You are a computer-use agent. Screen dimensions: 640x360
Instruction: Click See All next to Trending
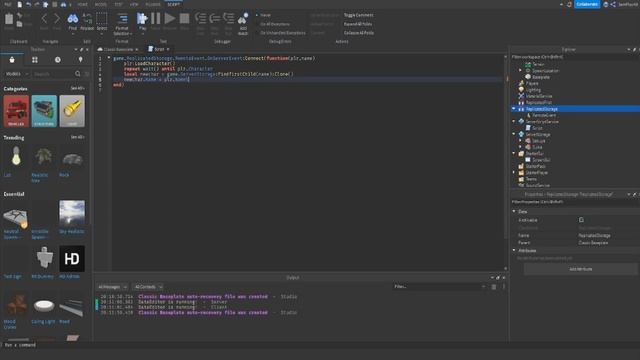click(x=77, y=137)
